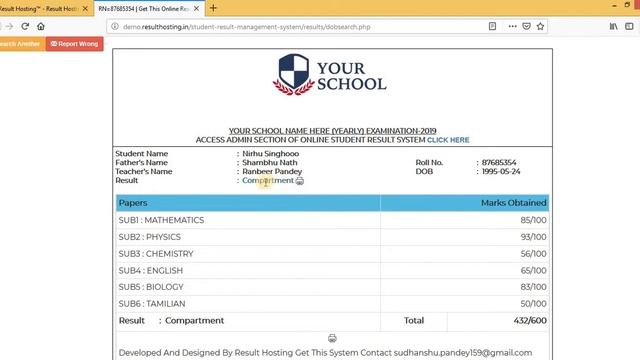This screenshot has height=360, width=640.
Task: Click the developer contact email text
Action: pos(463,353)
